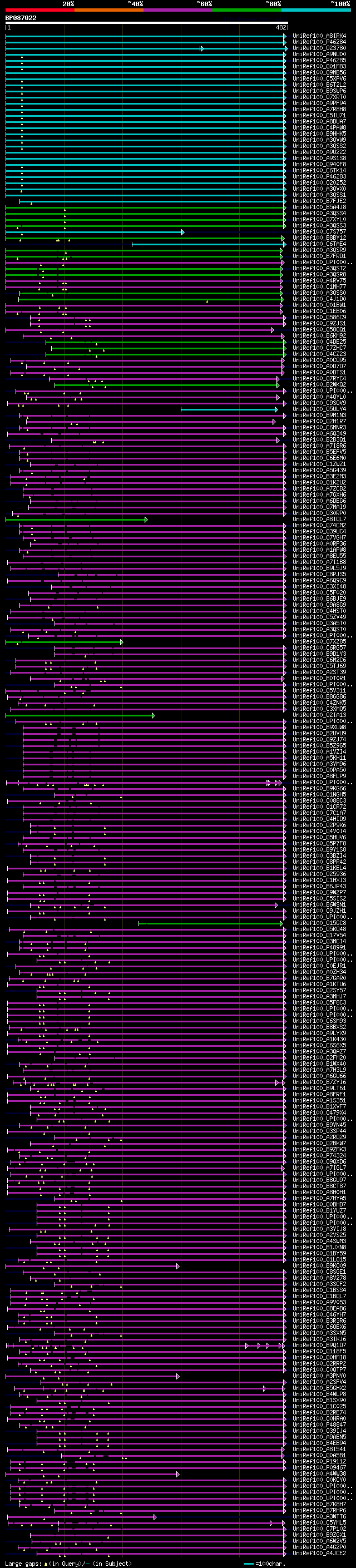
Task: Click the UniRef100_P46283 label
Action: pyautogui.click(x=319, y=176)
